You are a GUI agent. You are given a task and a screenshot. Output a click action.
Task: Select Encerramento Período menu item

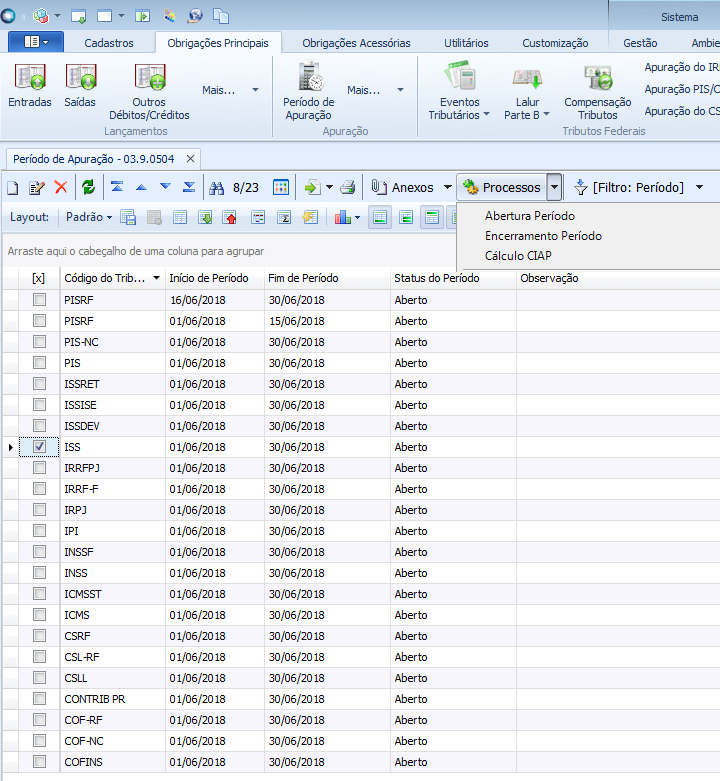(543, 236)
